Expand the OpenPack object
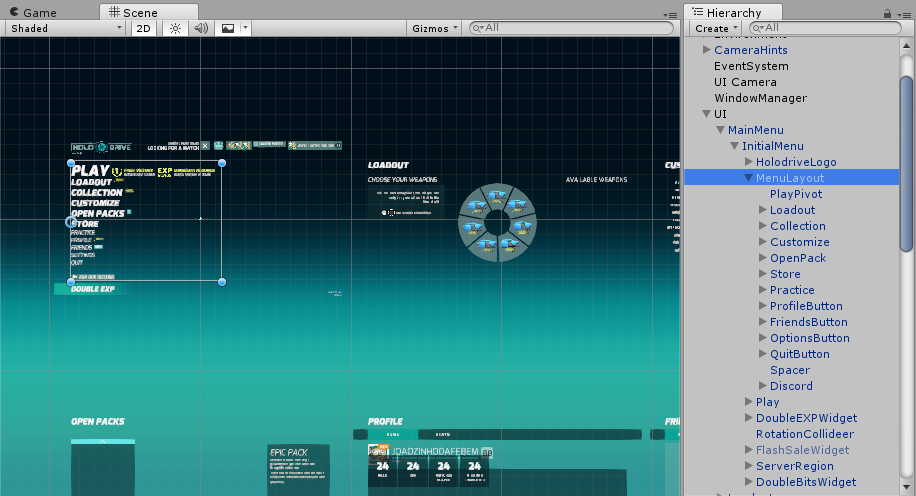This screenshot has height=496, width=916. click(762, 258)
